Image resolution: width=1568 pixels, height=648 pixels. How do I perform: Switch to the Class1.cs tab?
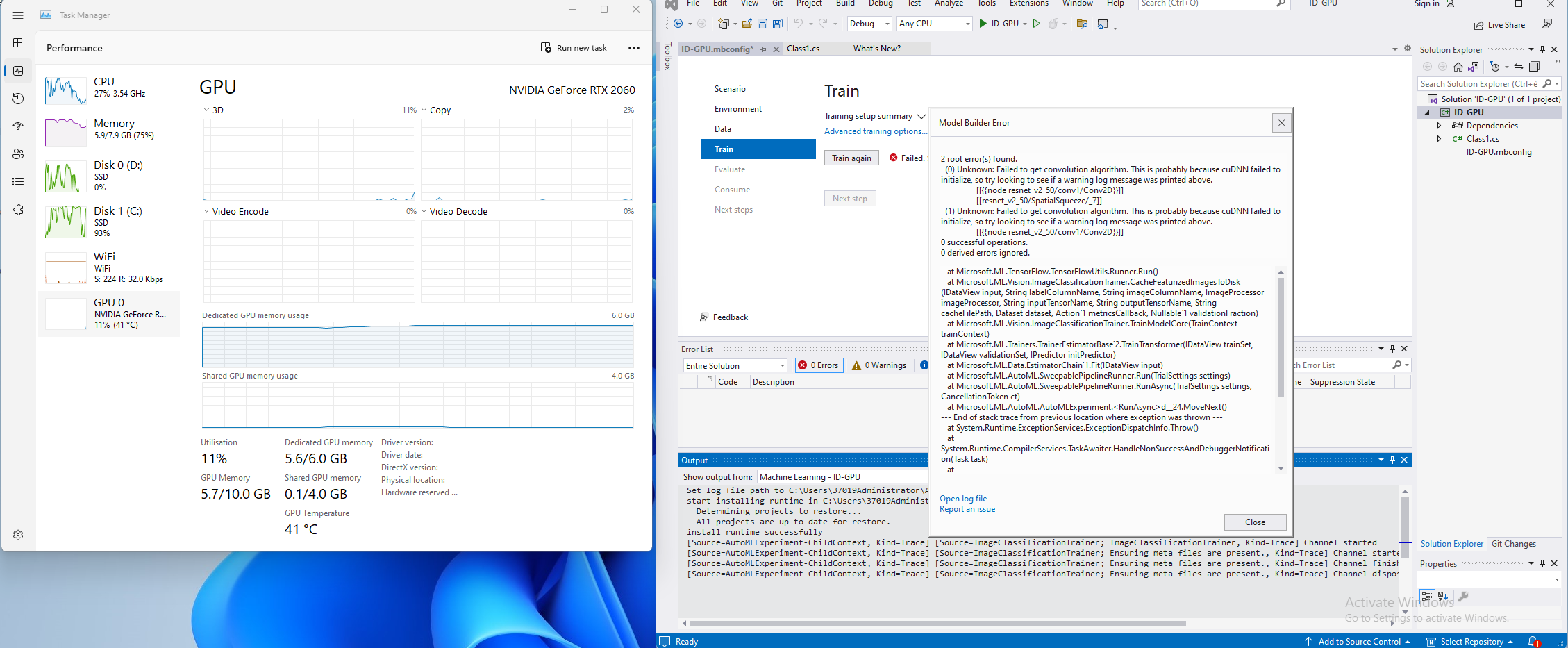[803, 49]
